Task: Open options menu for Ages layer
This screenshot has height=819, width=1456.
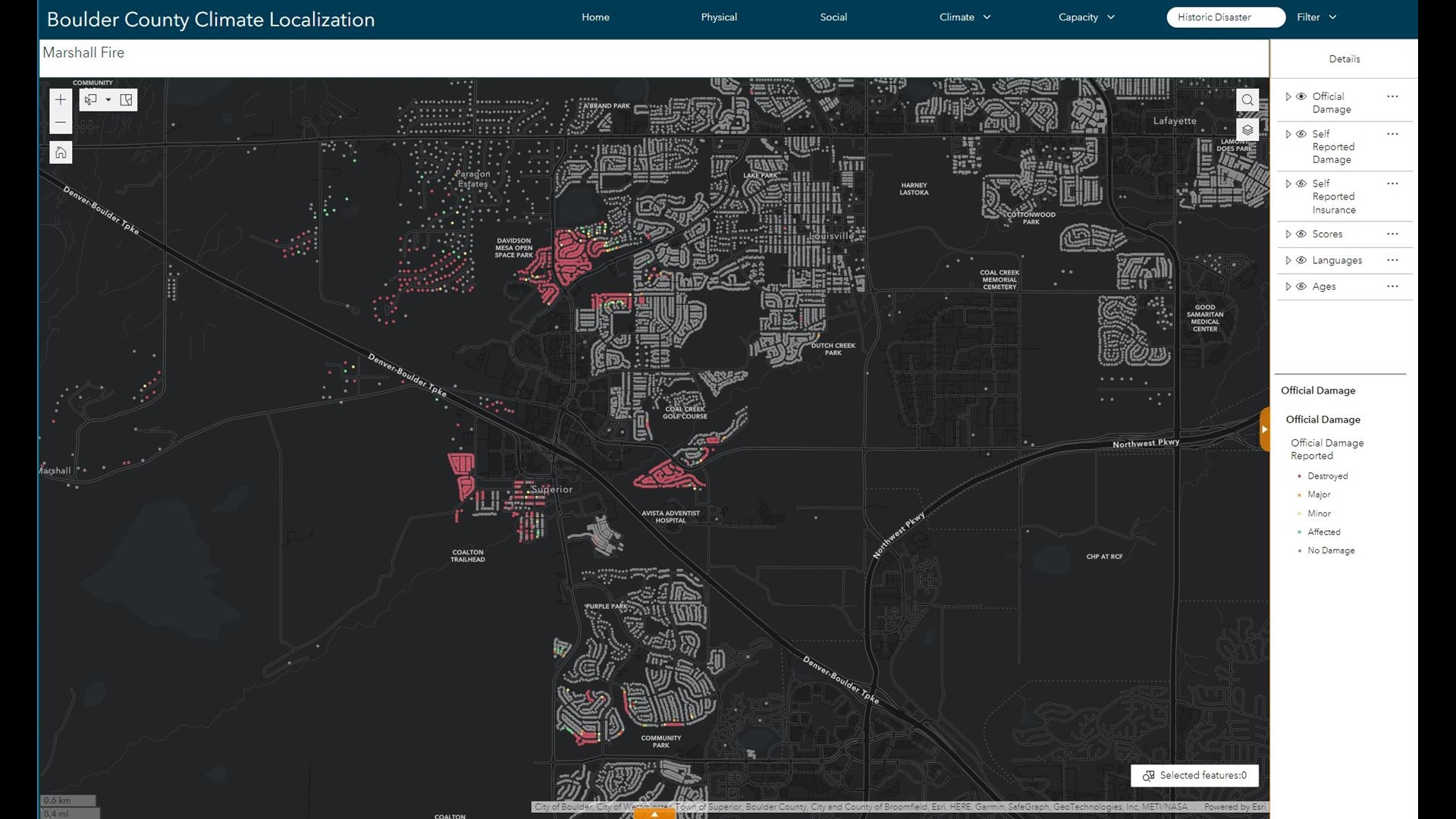Action: point(1392,287)
